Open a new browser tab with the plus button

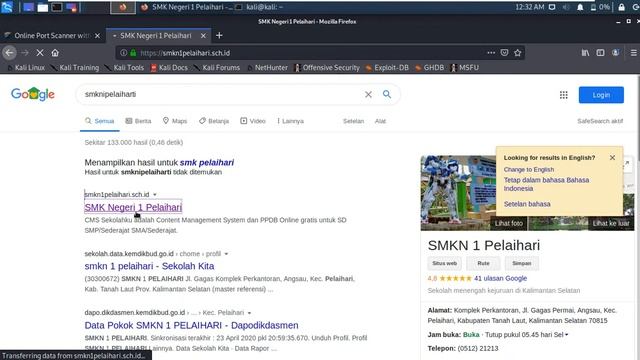pyautogui.click(x=219, y=36)
